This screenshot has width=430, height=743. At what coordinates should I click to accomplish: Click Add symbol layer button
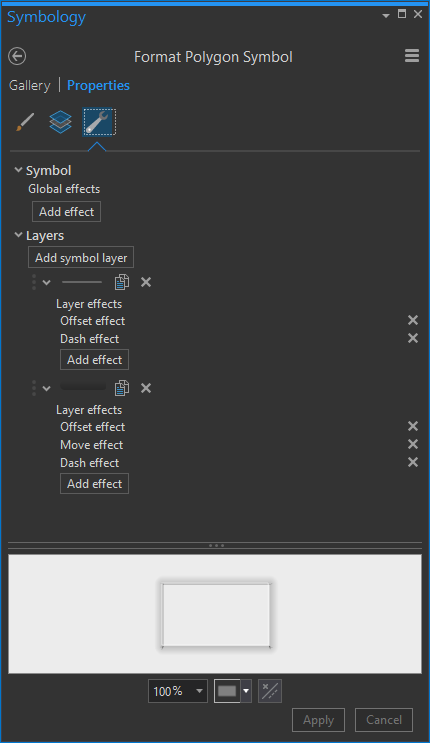pos(81,257)
